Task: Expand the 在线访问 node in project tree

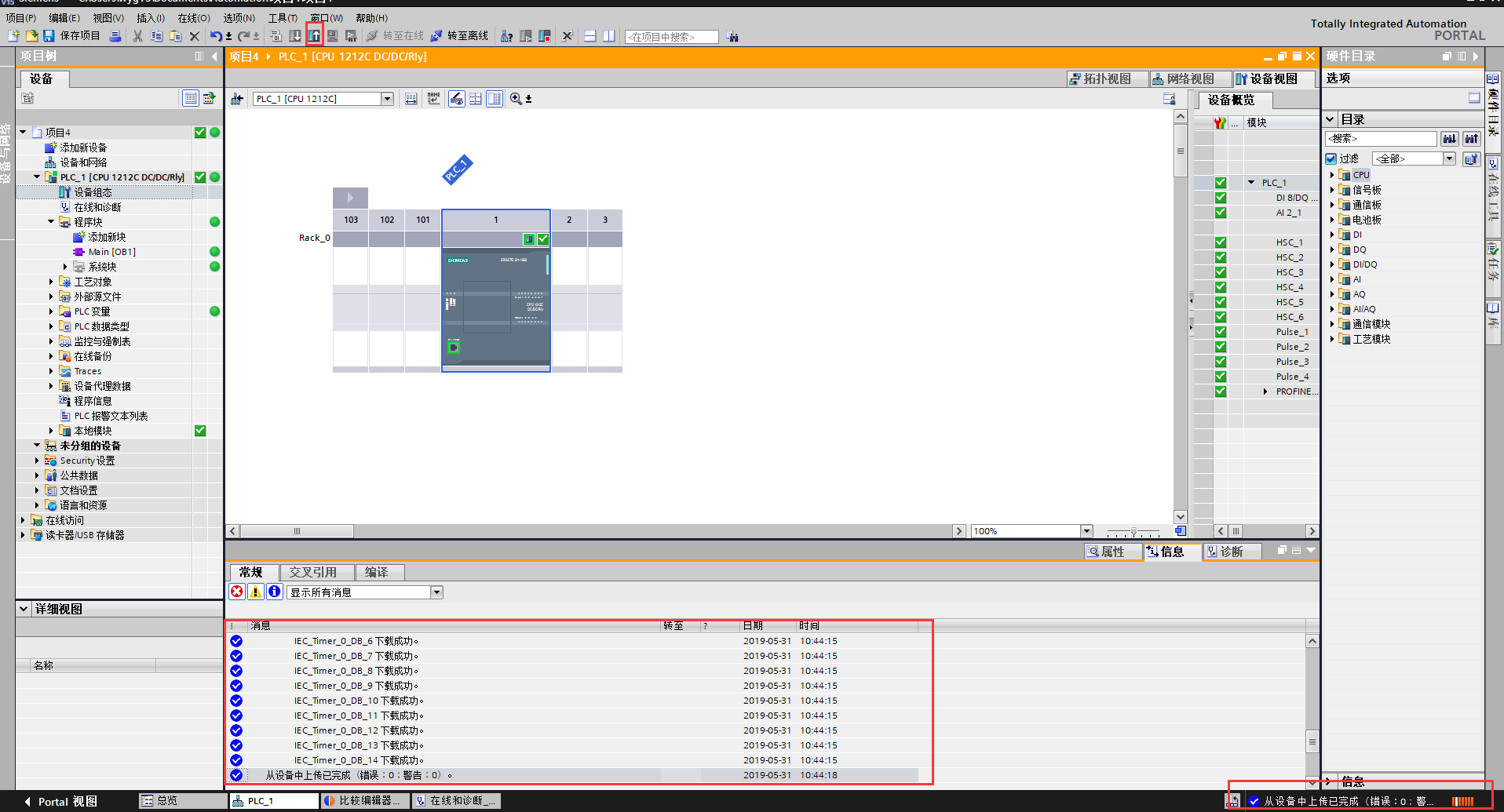Action: [x=23, y=520]
